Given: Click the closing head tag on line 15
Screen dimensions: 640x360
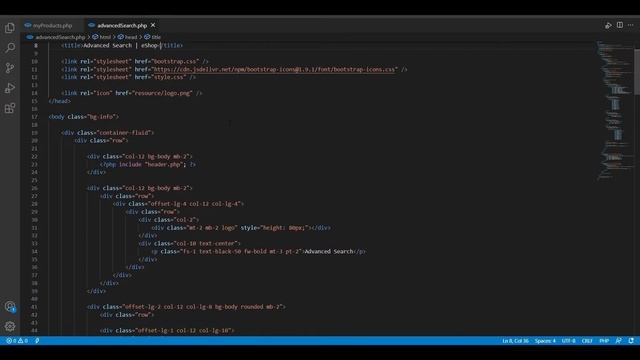Looking at the screenshot, I should click(59, 101).
